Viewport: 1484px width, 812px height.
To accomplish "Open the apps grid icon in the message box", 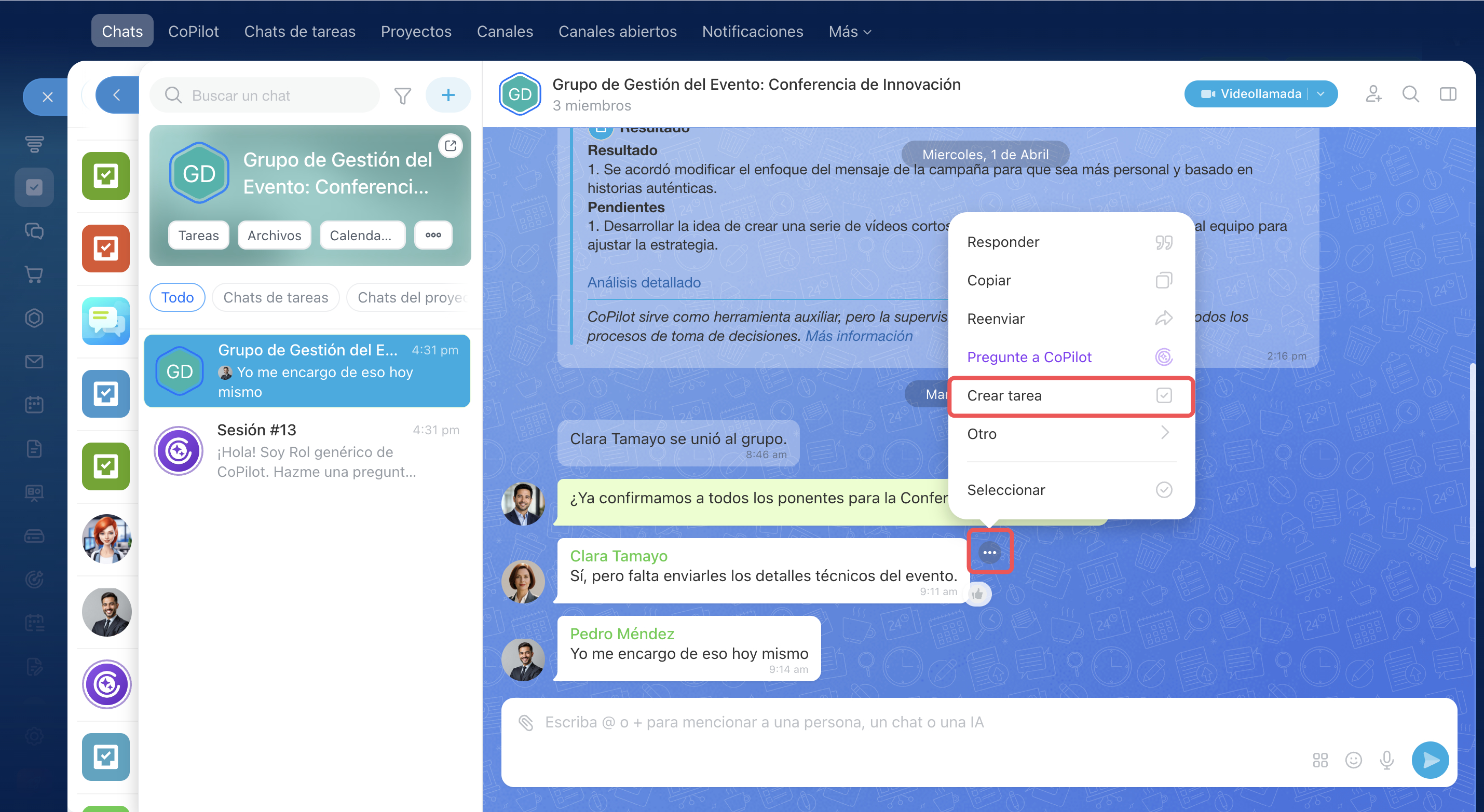I will pos(1320,760).
